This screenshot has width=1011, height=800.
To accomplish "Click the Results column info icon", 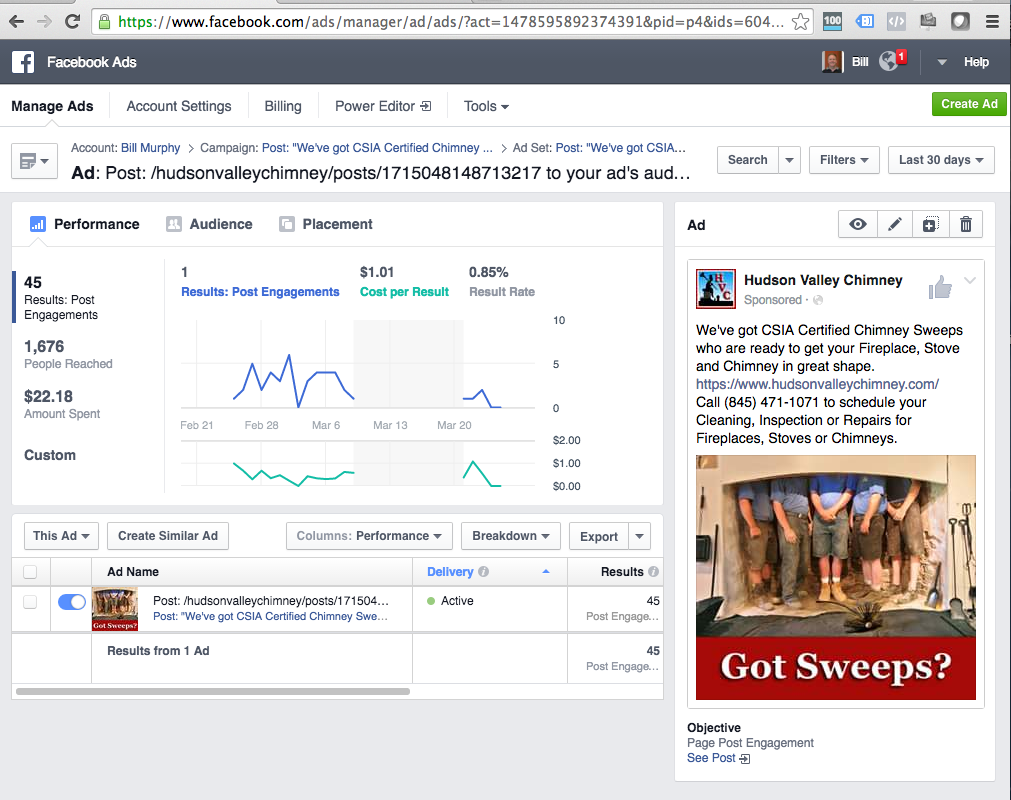I will (x=653, y=572).
